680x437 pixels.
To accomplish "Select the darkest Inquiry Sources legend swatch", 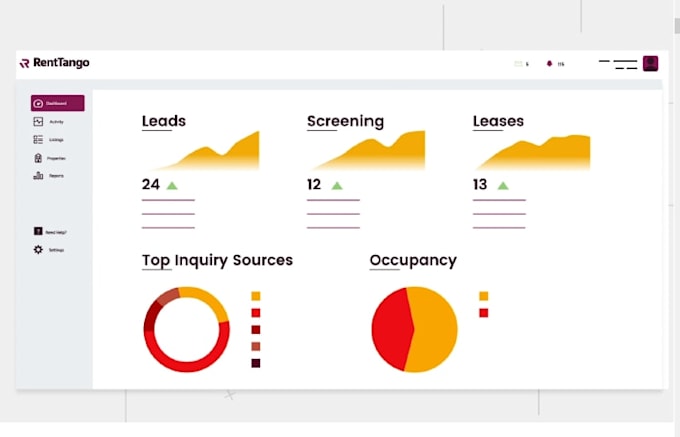I will [256, 363].
